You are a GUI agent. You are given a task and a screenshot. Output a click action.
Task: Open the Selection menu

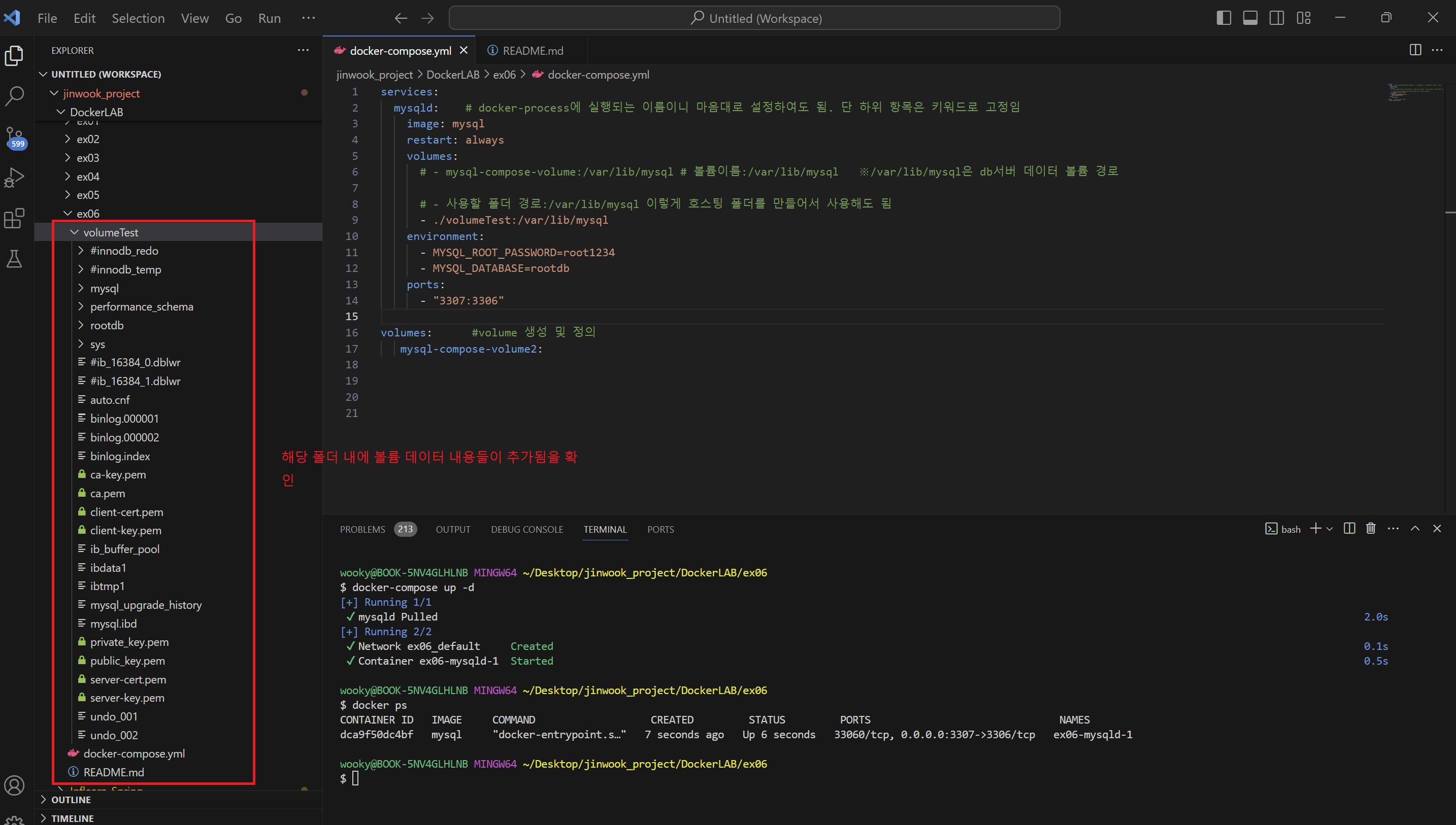pos(138,18)
